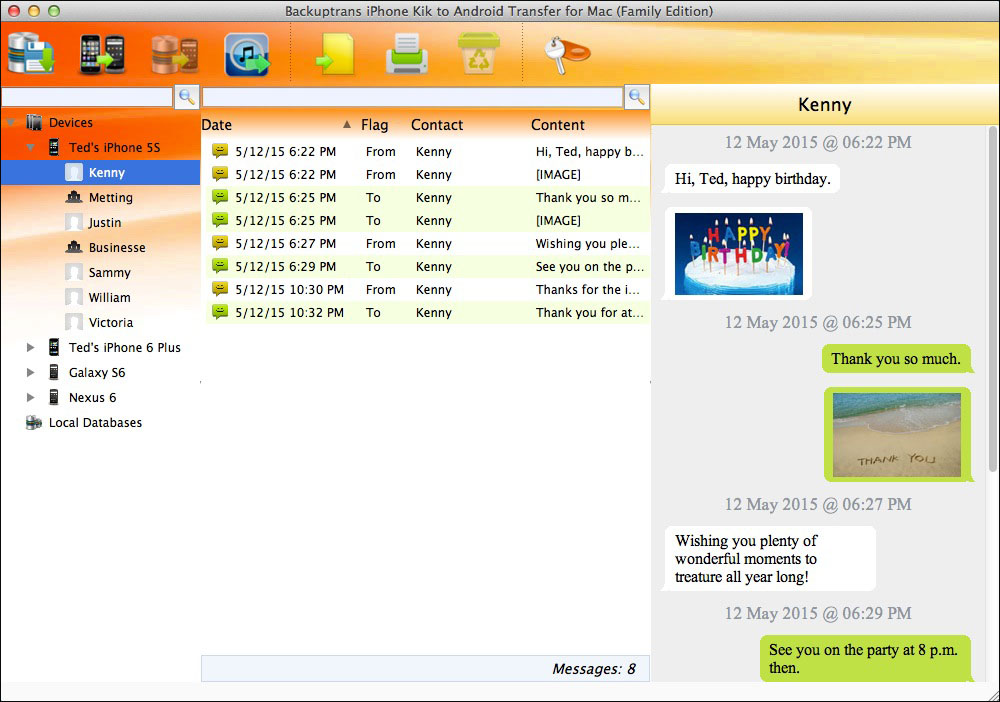Click the Devices root icon in sidebar
The height and width of the screenshot is (702, 1000).
click(34, 122)
